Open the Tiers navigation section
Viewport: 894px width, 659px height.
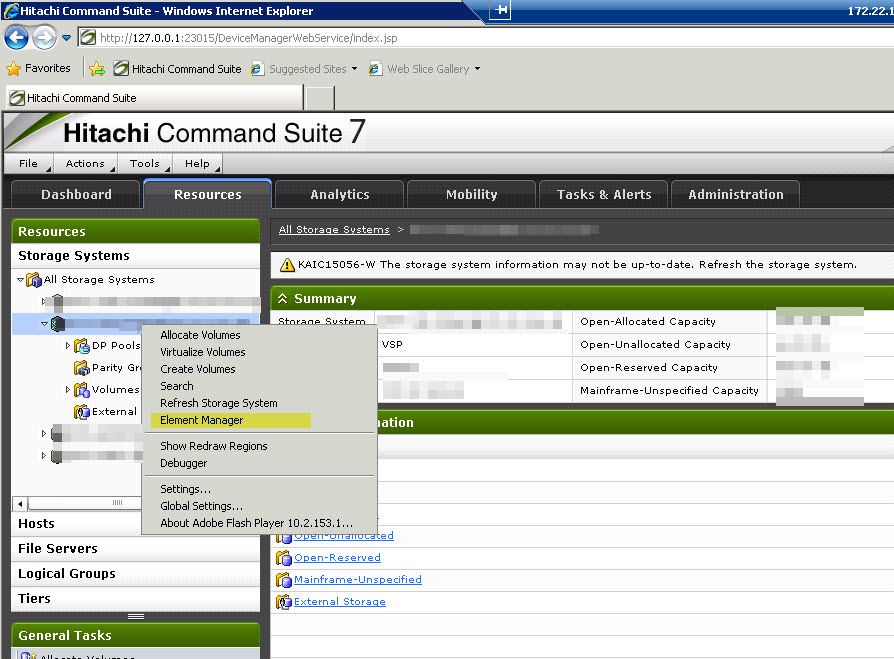click(x=135, y=599)
